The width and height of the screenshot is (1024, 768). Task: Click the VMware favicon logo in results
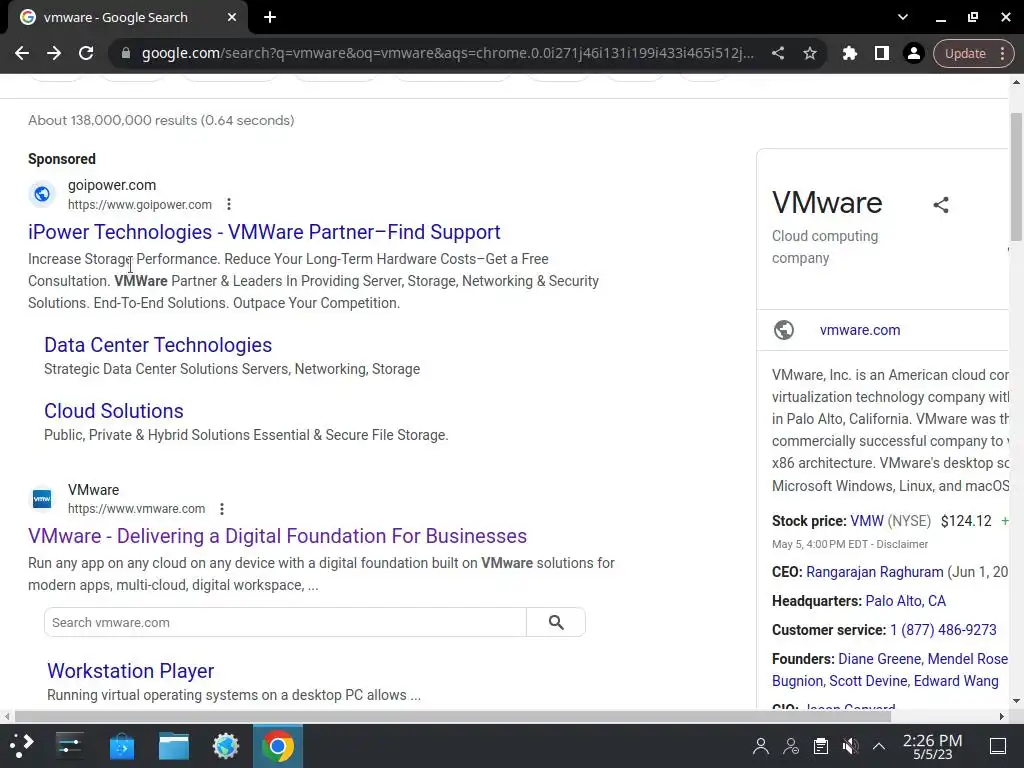point(42,499)
